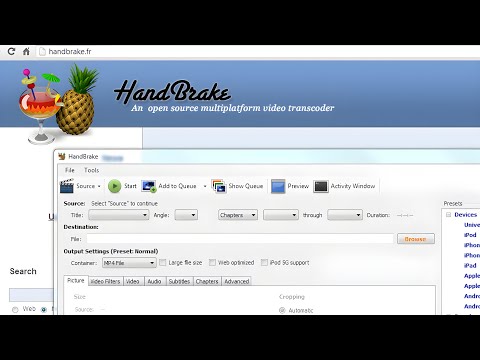Enable the Large file size checkbox
The width and height of the screenshot is (480, 360).
[x=163, y=263]
